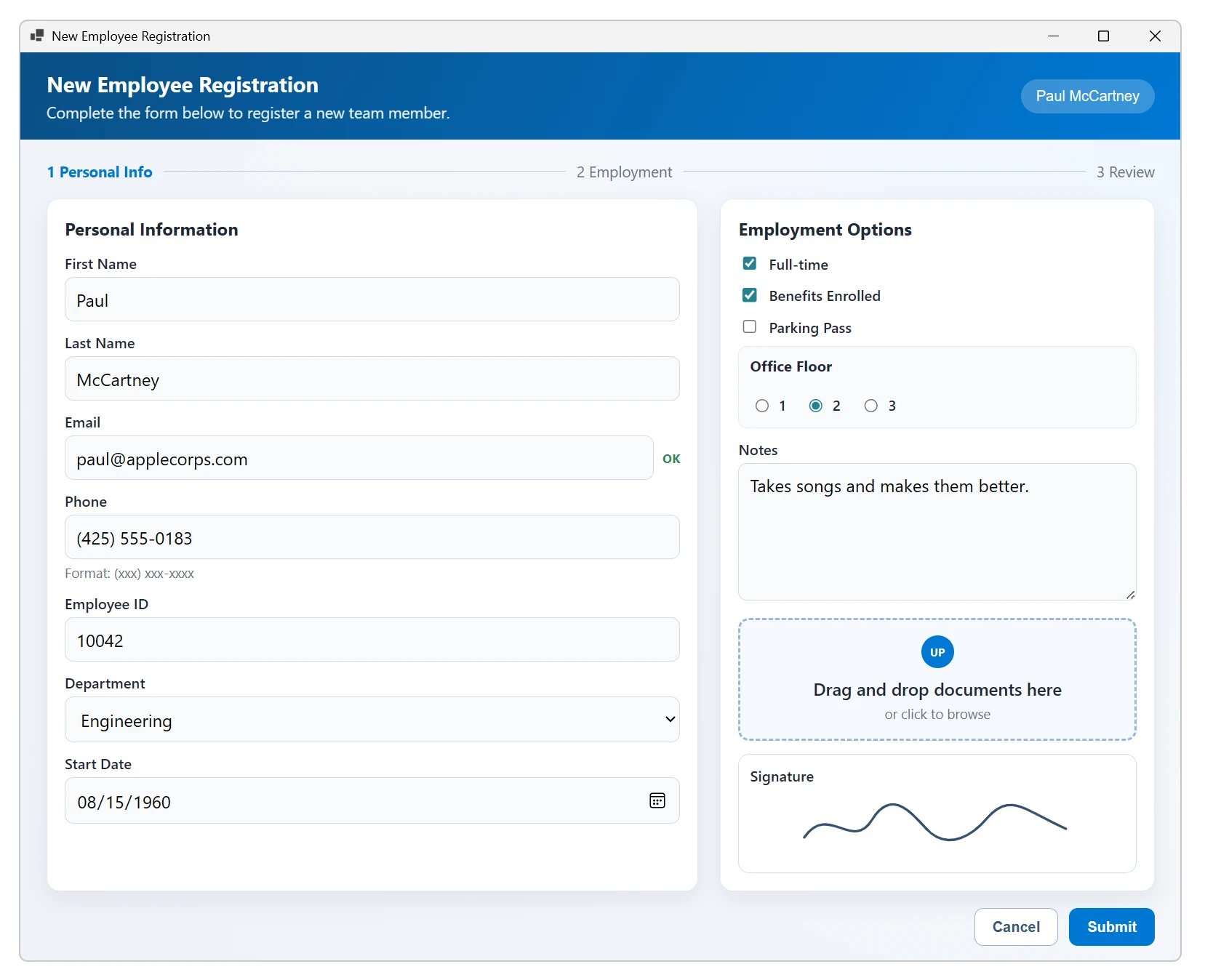Click the Personal Info step label
Image resolution: width=1205 pixels, height=980 pixels.
pos(100,172)
